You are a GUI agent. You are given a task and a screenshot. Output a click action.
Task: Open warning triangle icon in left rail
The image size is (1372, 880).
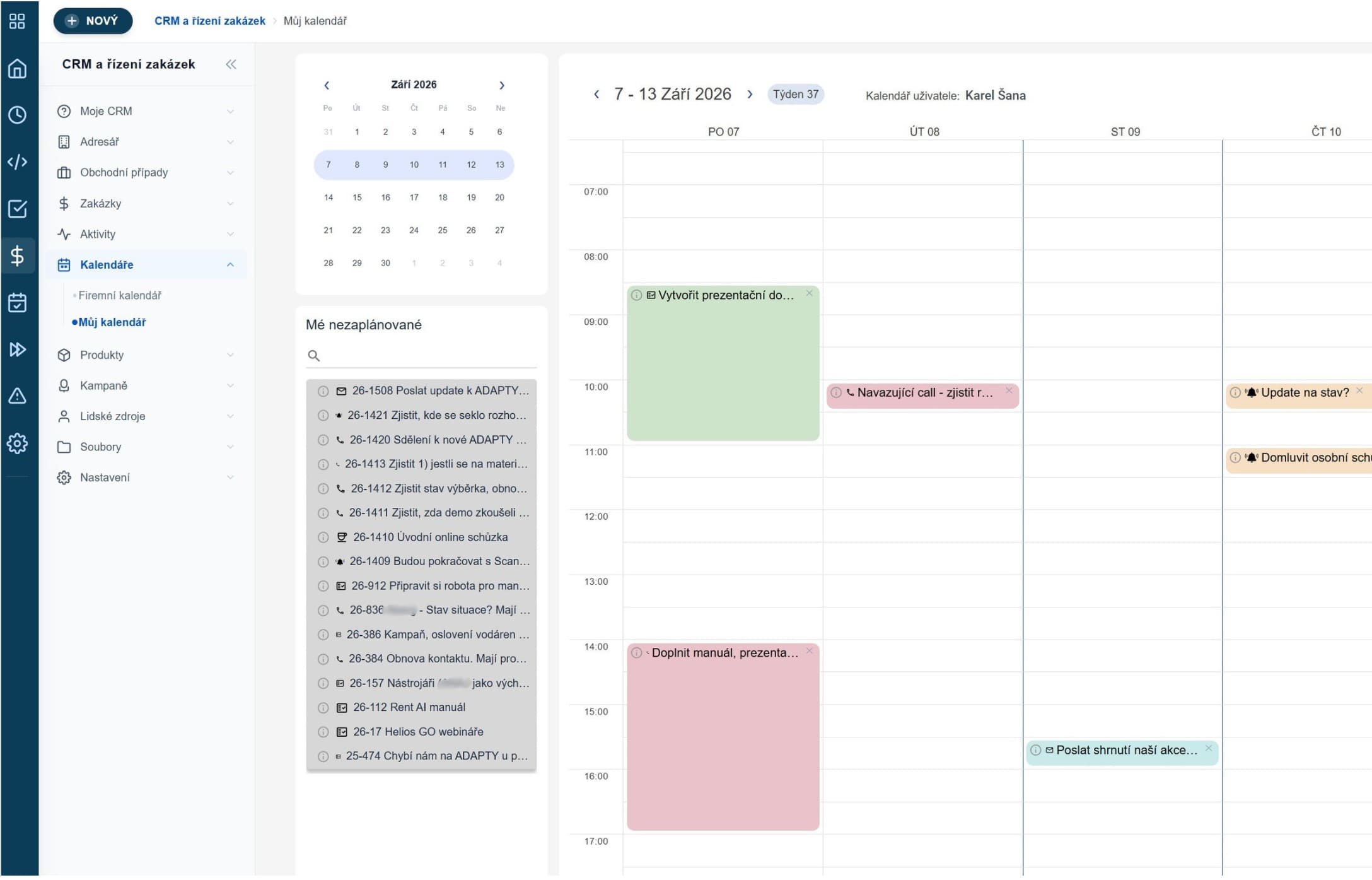pyautogui.click(x=17, y=396)
